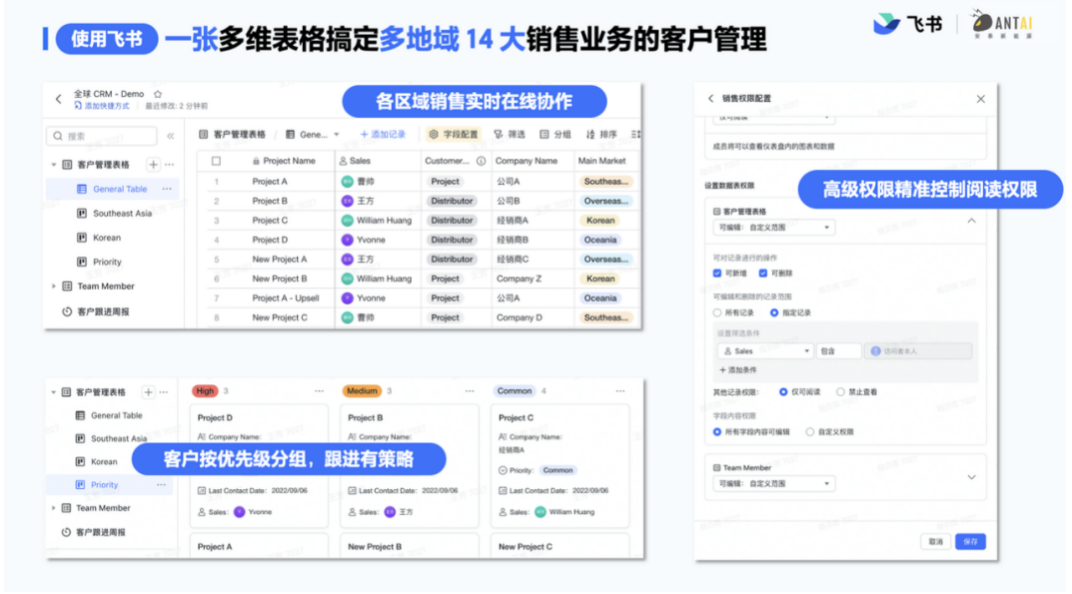This screenshot has width=1072, height=594.
Task: Focus the 搜索 search field
Action: [x=102, y=136]
